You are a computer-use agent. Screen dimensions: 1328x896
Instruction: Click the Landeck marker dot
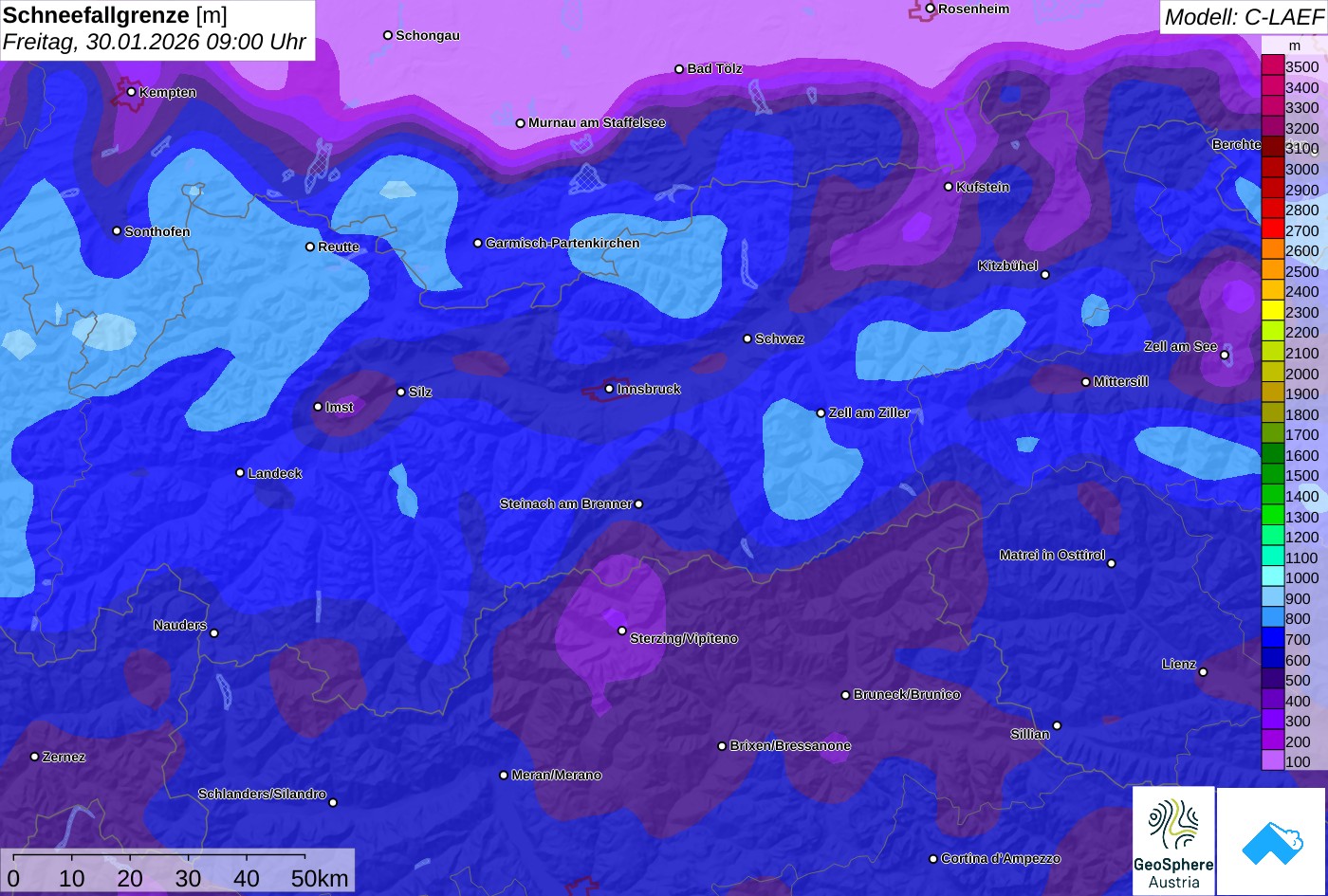pyautogui.click(x=240, y=473)
